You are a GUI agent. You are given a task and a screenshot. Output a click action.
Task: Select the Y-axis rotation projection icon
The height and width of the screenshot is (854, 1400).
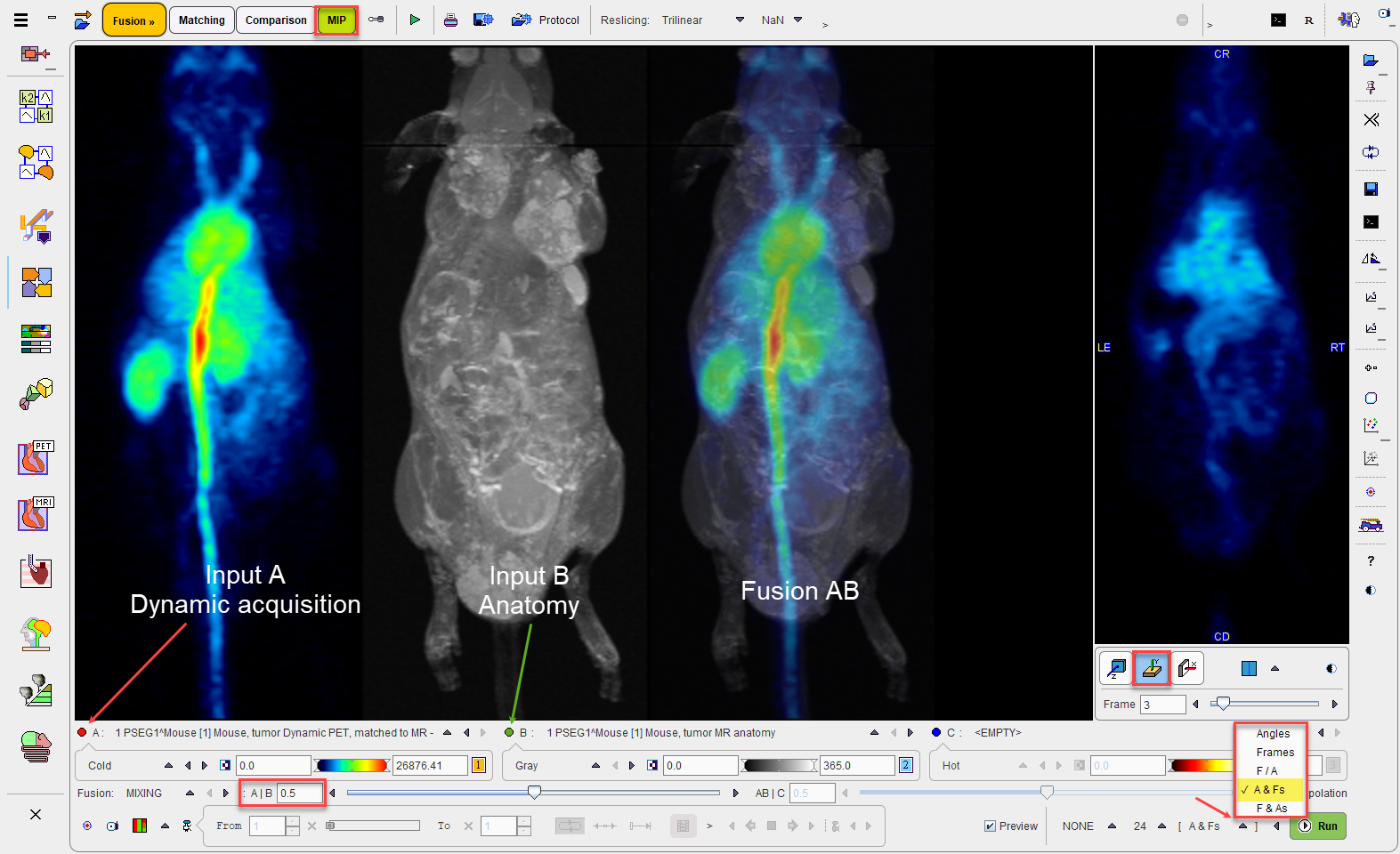[x=1152, y=667]
